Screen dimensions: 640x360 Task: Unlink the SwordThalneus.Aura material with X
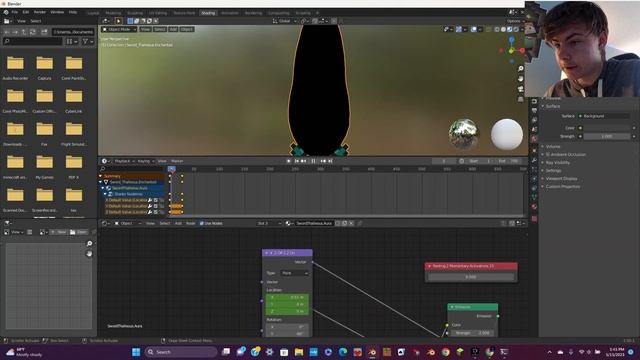click(x=351, y=223)
